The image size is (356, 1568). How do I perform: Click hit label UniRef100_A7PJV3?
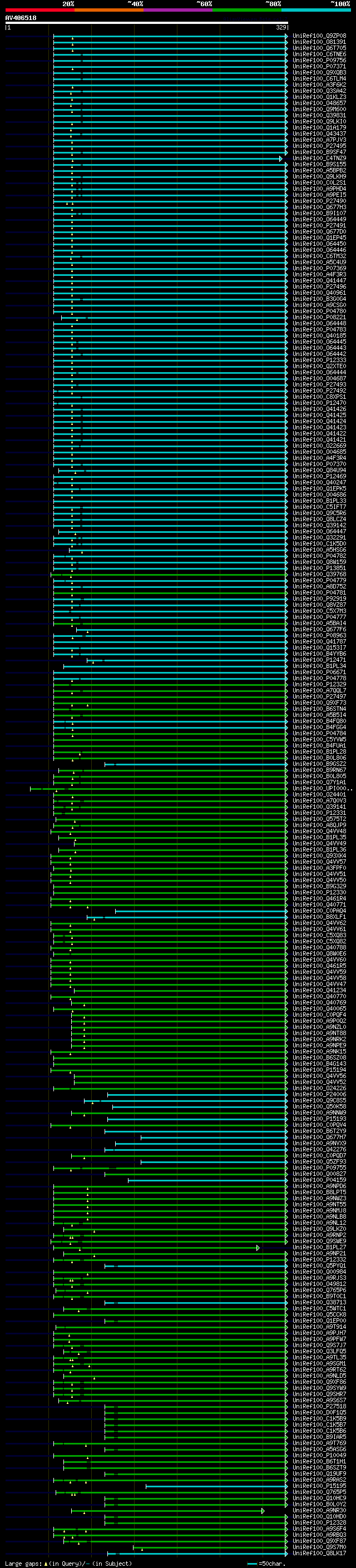(x=319, y=140)
